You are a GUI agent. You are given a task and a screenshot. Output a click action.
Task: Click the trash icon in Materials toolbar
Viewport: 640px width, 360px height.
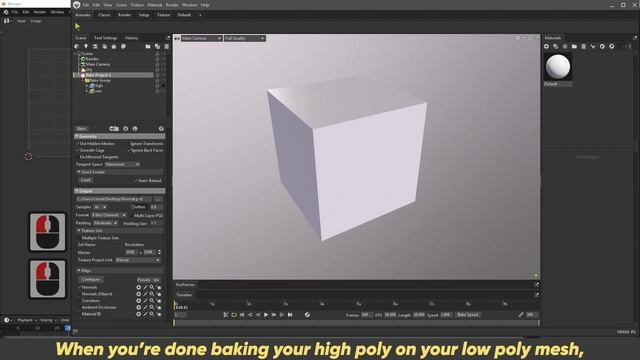pos(584,47)
